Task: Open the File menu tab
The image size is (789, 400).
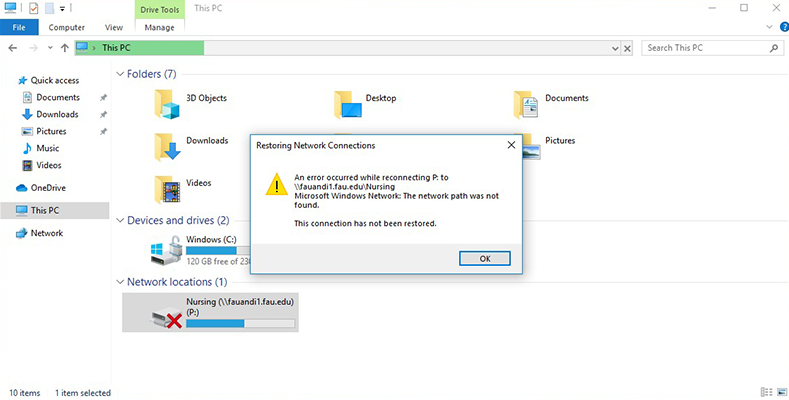Action: point(18,28)
